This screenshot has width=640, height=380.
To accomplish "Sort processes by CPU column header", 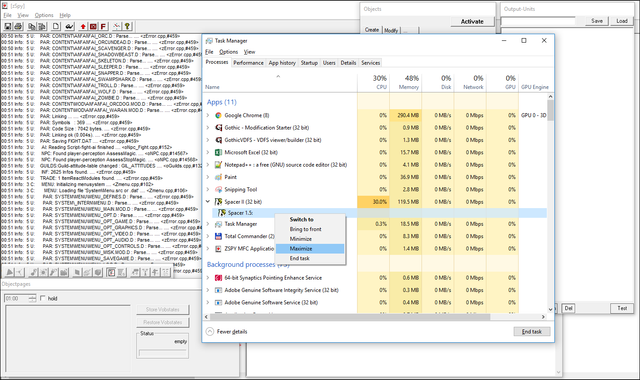I will pos(374,82).
